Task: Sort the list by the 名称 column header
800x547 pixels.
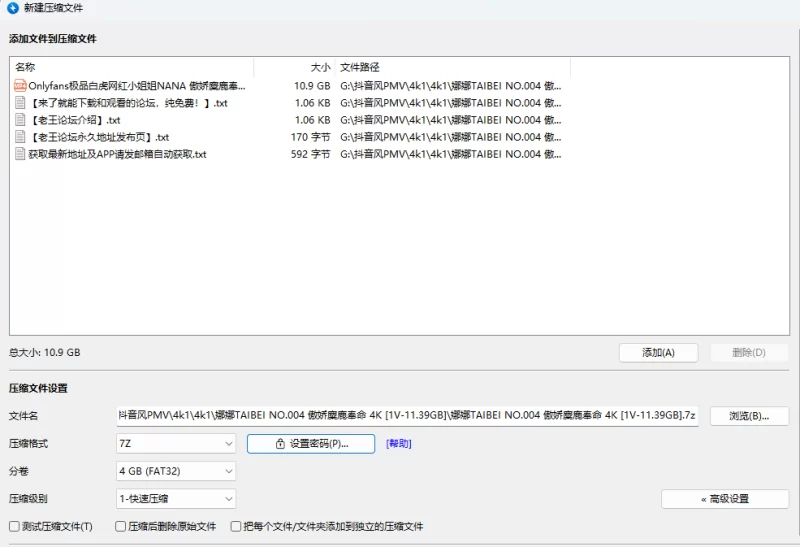Action: click(x=130, y=67)
